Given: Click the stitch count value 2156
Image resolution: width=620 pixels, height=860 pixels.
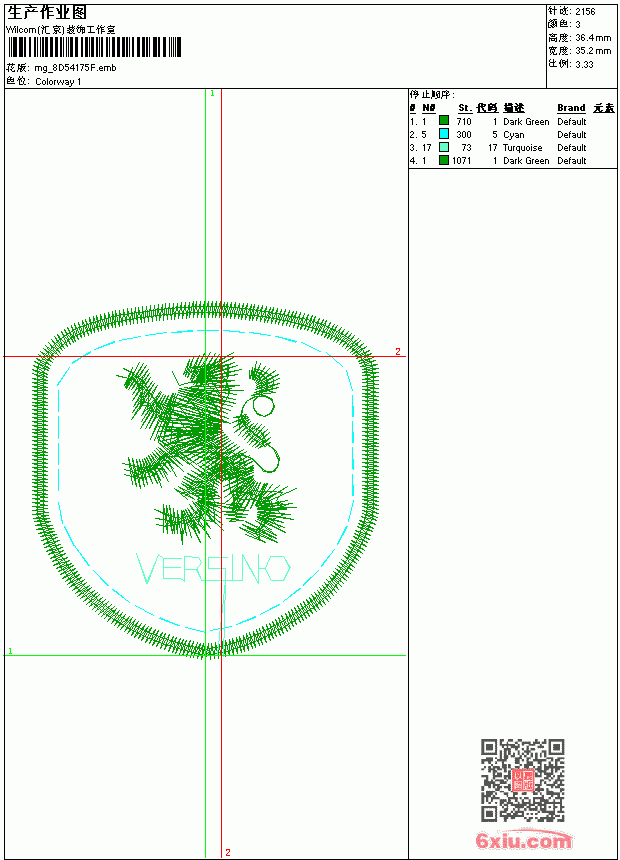Looking at the screenshot, I should click(585, 12).
